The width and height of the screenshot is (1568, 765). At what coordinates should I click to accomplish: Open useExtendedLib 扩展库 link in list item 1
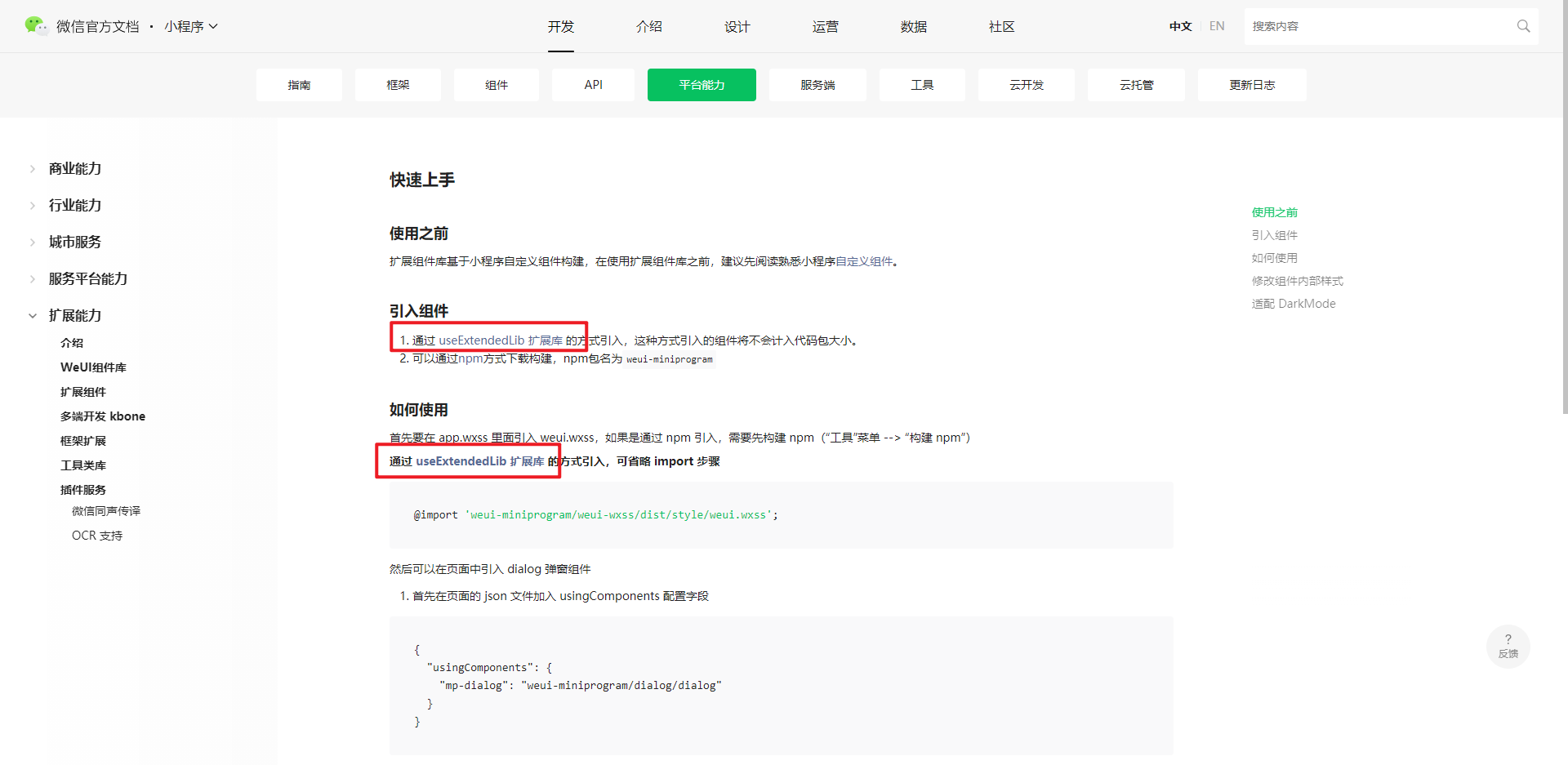click(x=501, y=340)
